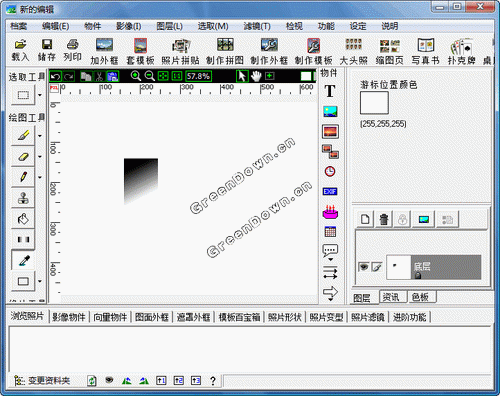
Task: Click the cursor position color swatch
Action: (374, 103)
